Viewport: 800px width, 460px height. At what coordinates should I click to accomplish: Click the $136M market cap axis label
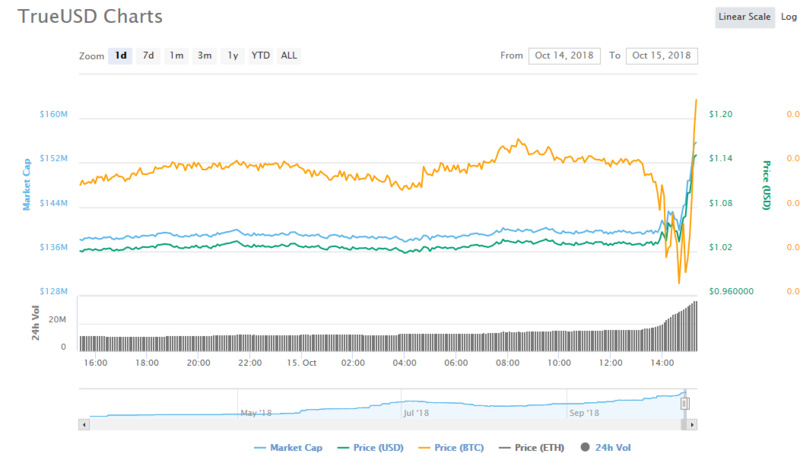pyautogui.click(x=54, y=247)
